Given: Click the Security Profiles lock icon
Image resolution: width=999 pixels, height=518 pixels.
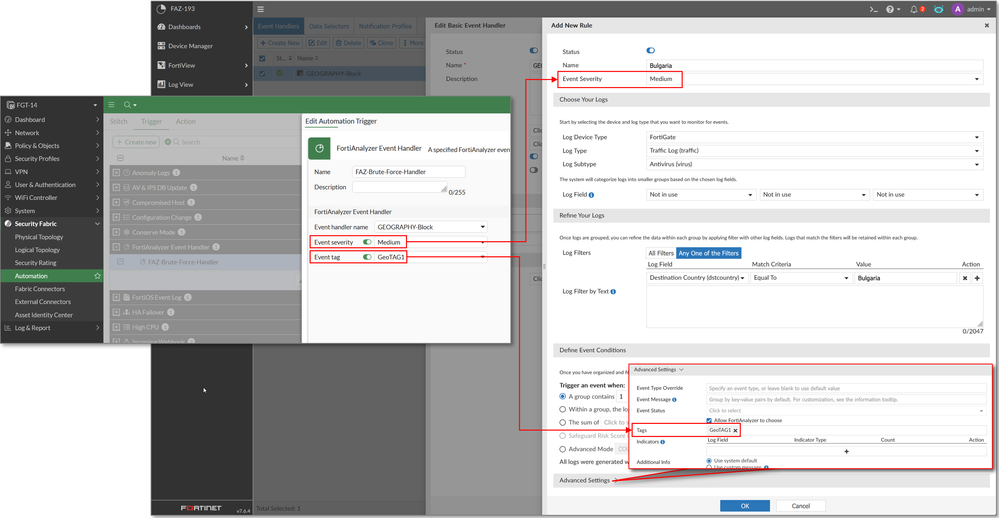Looking at the screenshot, I should point(8,159).
